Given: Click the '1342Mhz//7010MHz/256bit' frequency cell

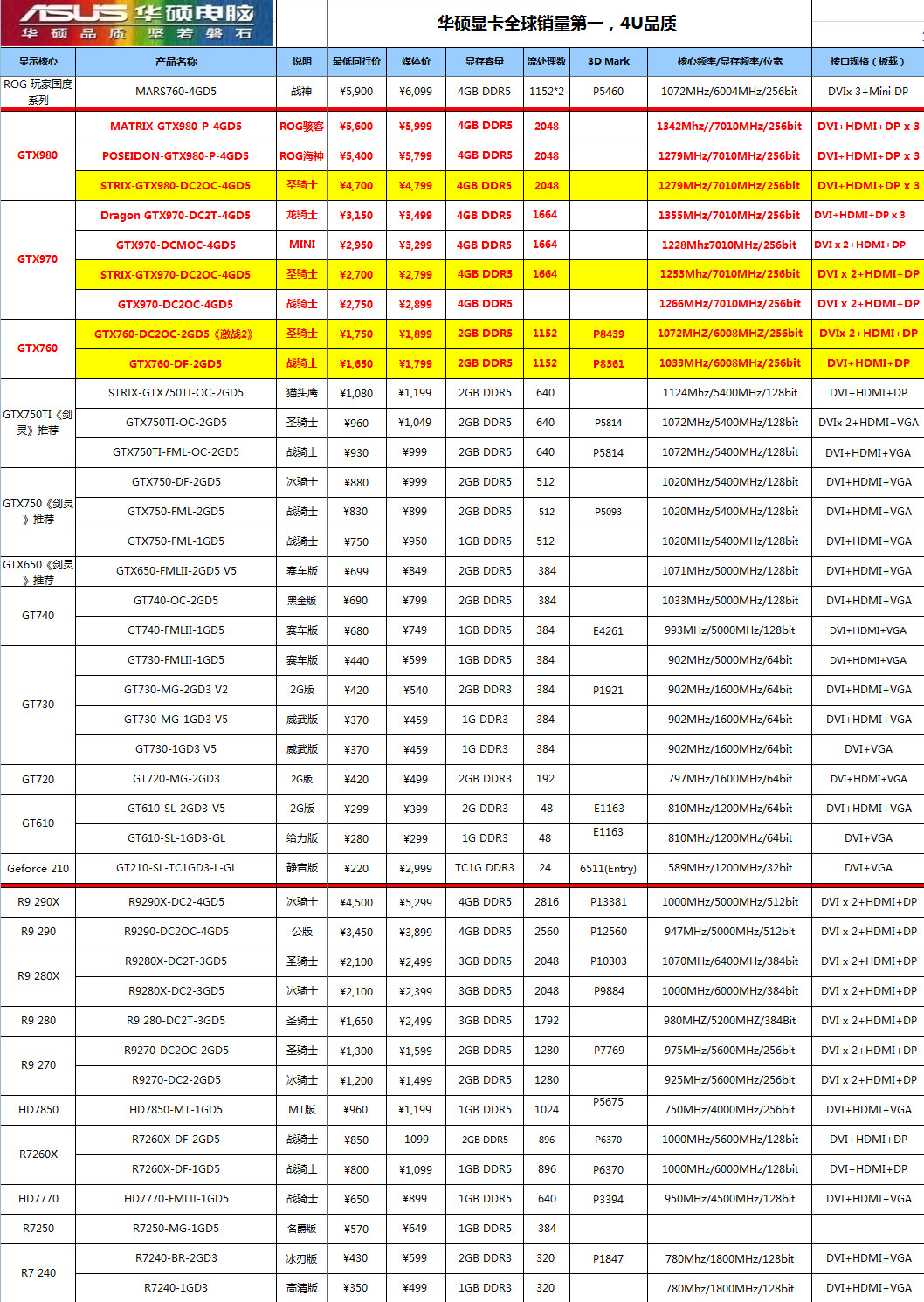Looking at the screenshot, I should pyautogui.click(x=729, y=127).
